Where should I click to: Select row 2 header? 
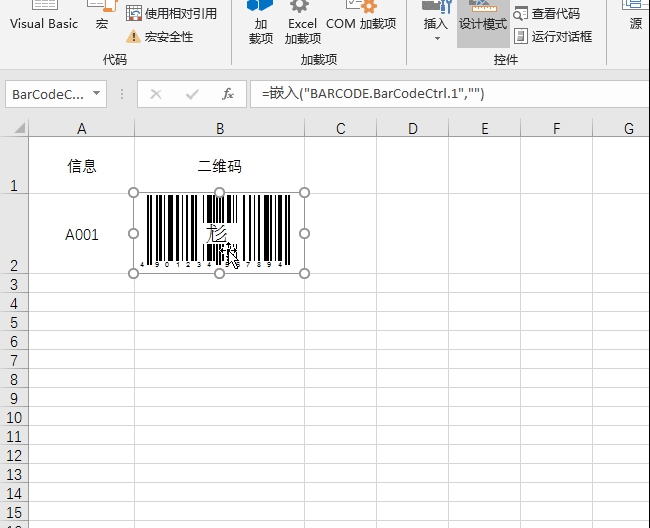click(x=14, y=233)
